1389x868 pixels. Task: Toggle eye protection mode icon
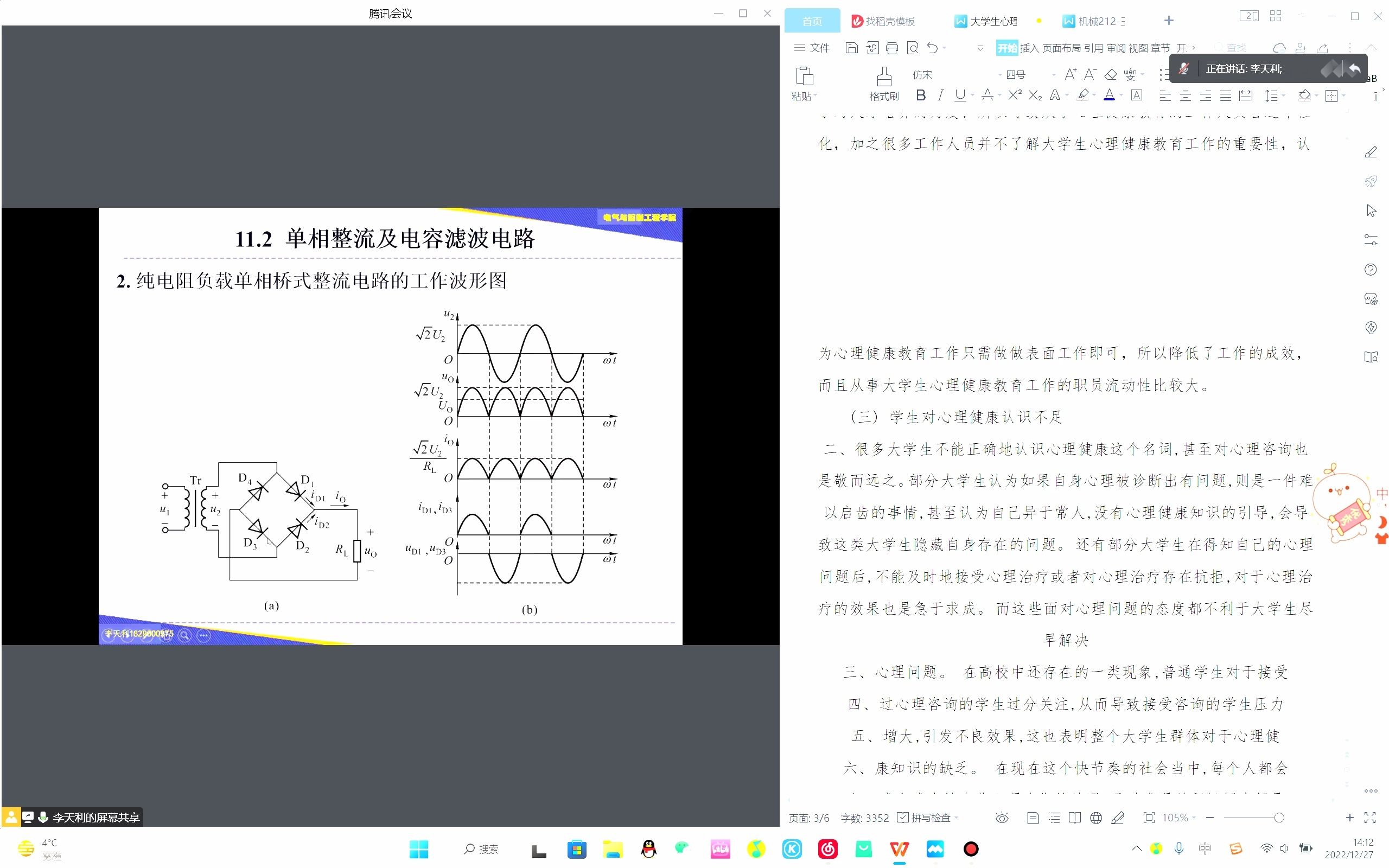pyautogui.click(x=1002, y=818)
